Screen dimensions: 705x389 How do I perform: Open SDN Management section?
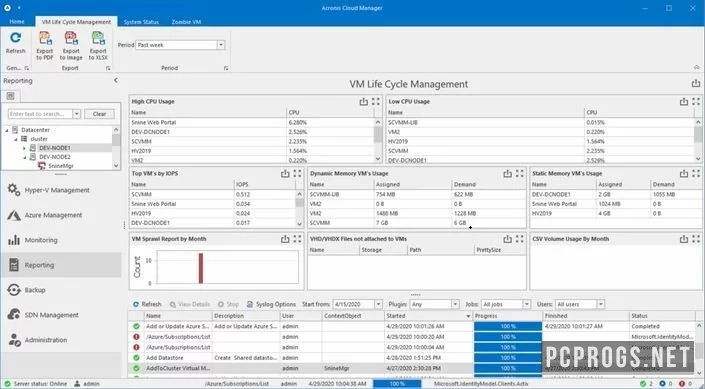pyautogui.click(x=61, y=315)
